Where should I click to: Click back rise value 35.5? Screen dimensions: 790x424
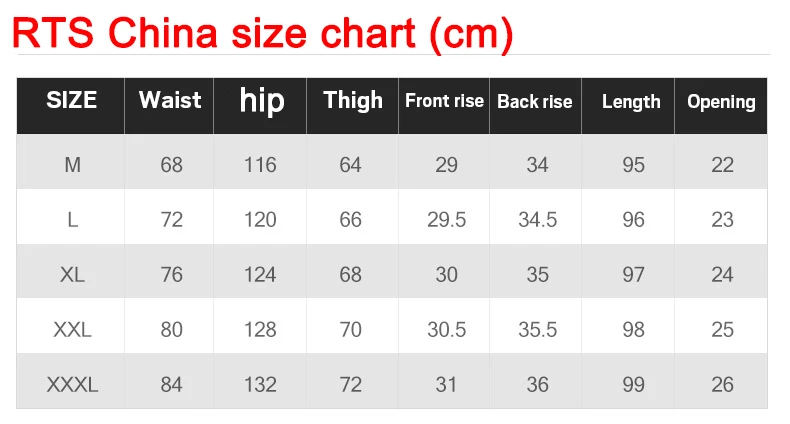pos(537,329)
